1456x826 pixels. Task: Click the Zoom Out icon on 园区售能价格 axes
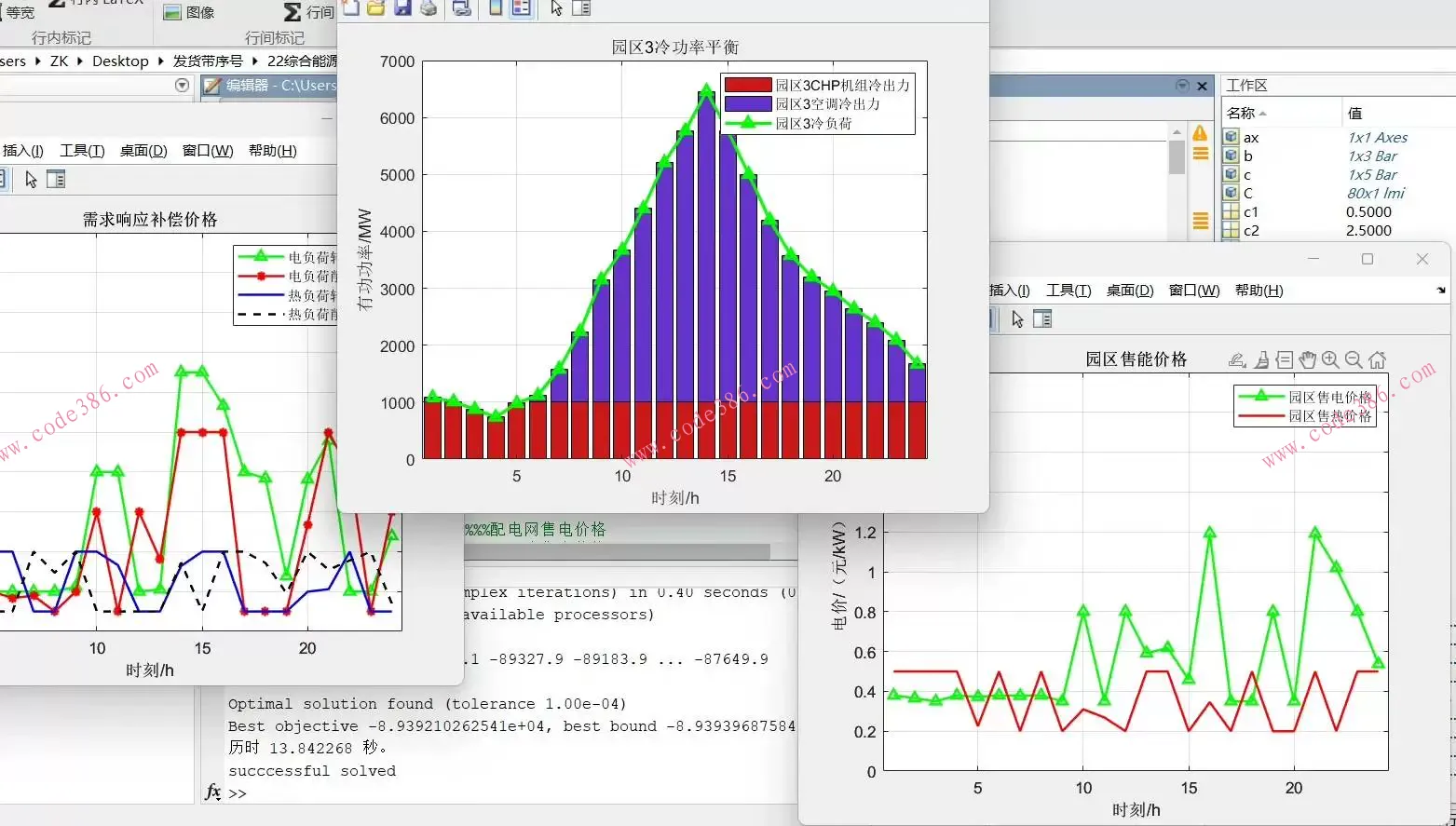(1354, 360)
